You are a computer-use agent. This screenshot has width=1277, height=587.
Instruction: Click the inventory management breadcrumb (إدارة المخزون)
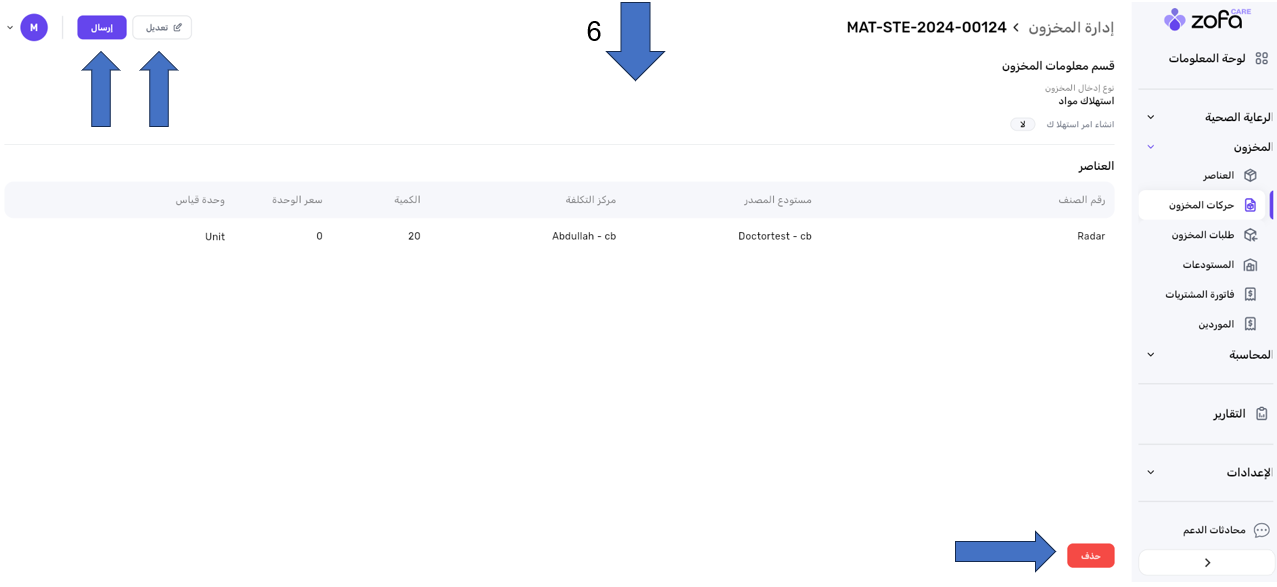(1071, 27)
